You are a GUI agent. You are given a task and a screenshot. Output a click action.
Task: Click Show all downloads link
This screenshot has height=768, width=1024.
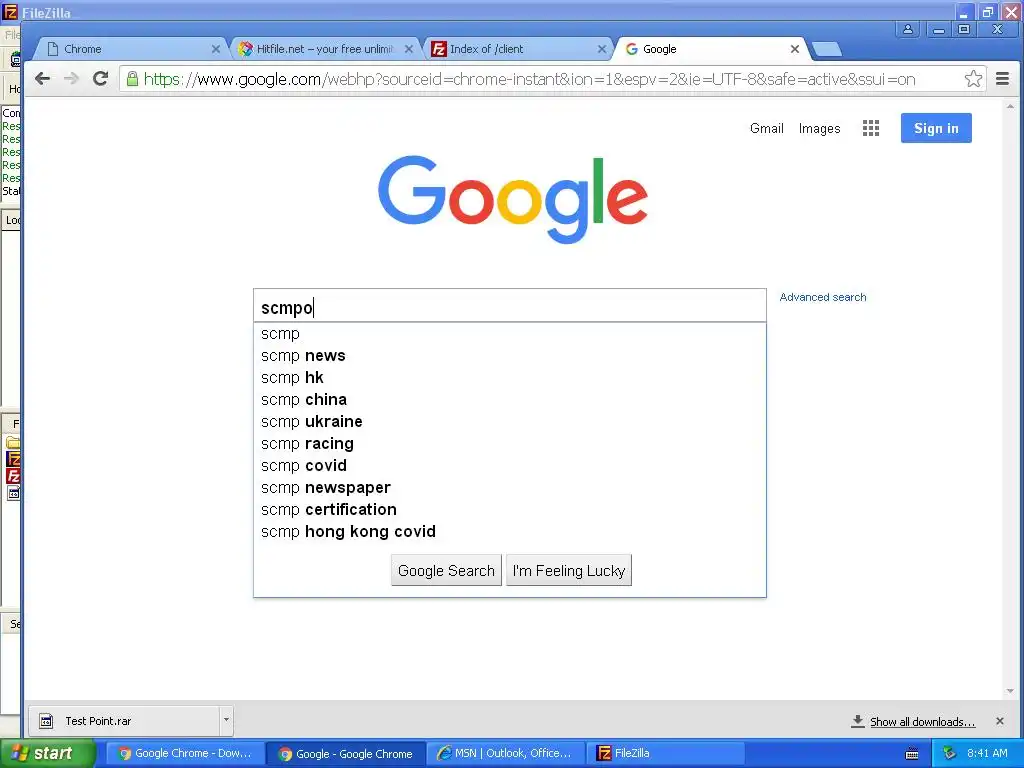(x=922, y=722)
